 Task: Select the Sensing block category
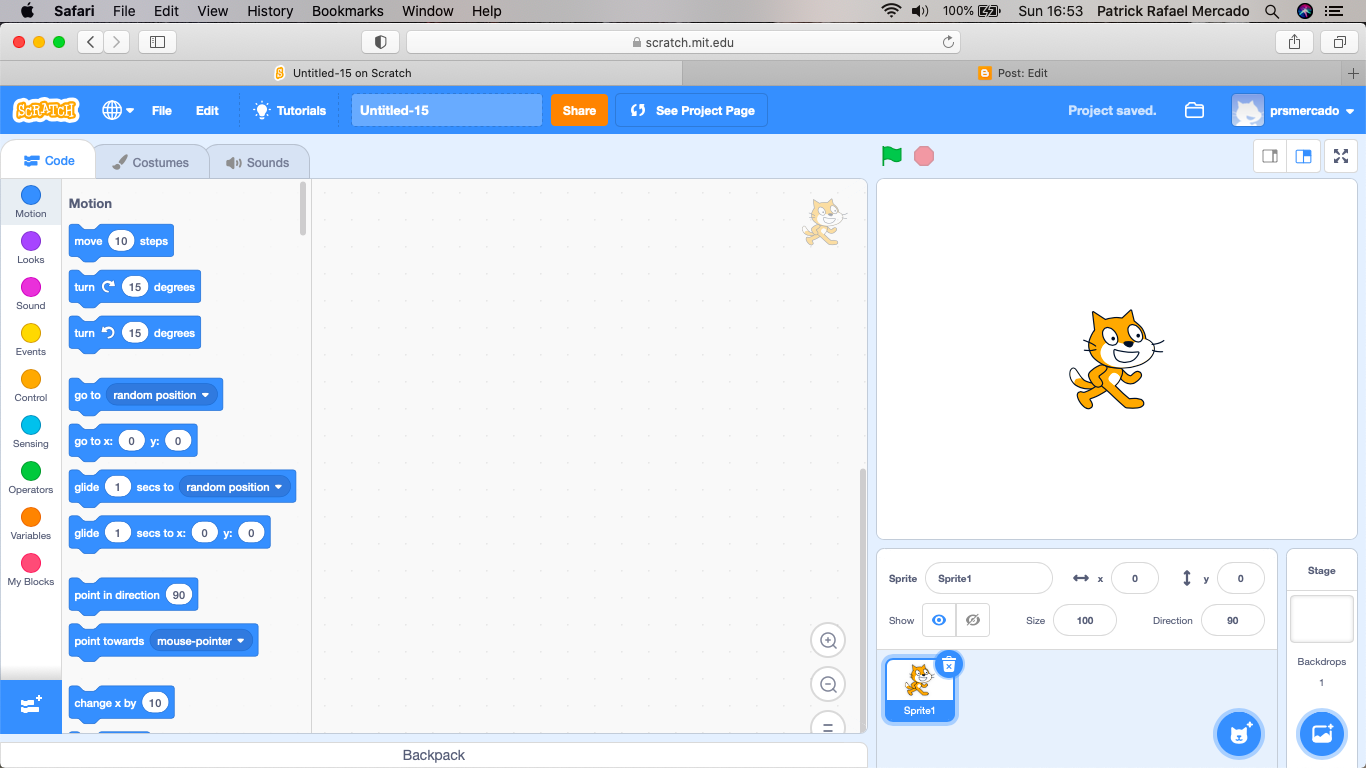pos(31,431)
